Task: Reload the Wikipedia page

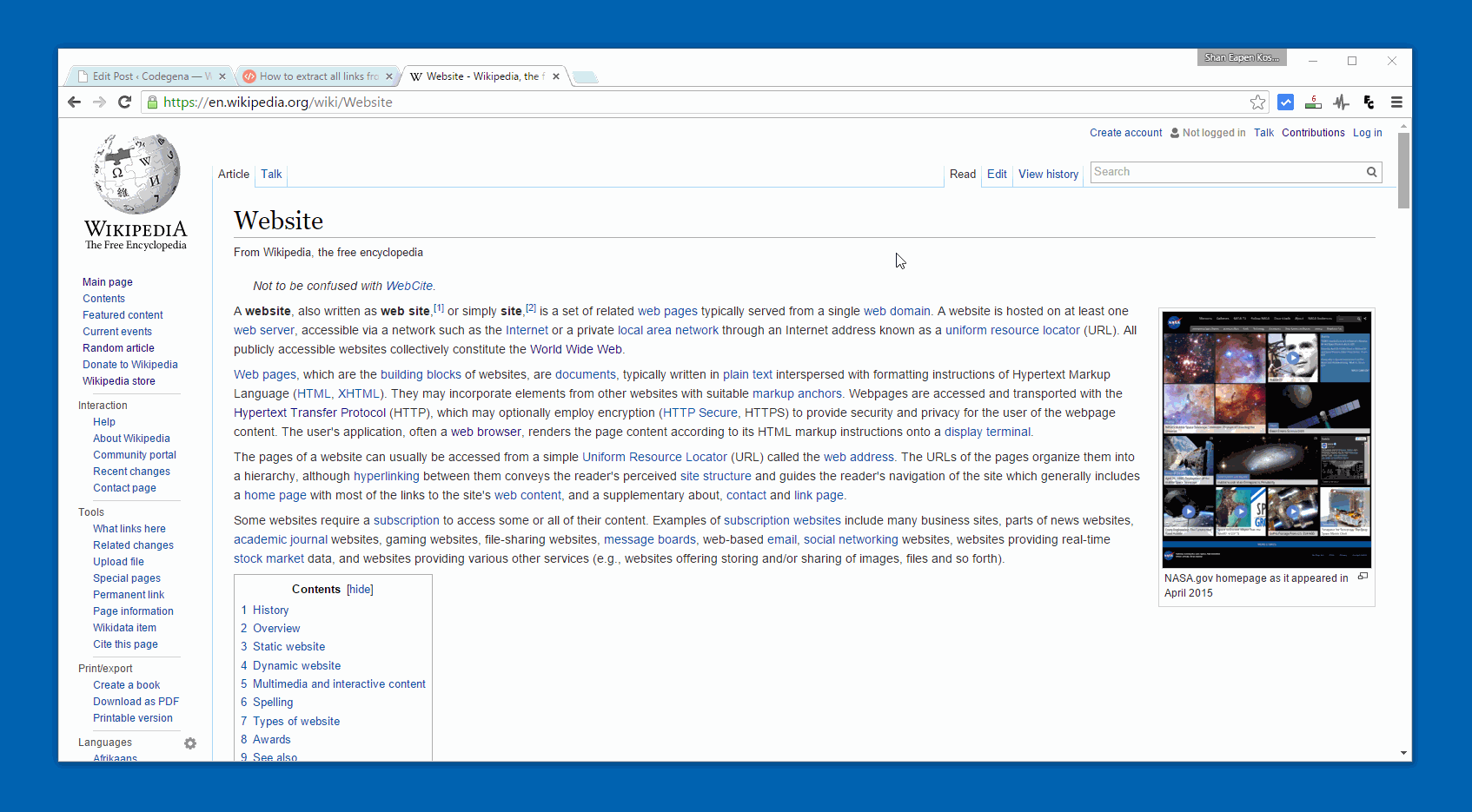Action: pyautogui.click(x=125, y=102)
